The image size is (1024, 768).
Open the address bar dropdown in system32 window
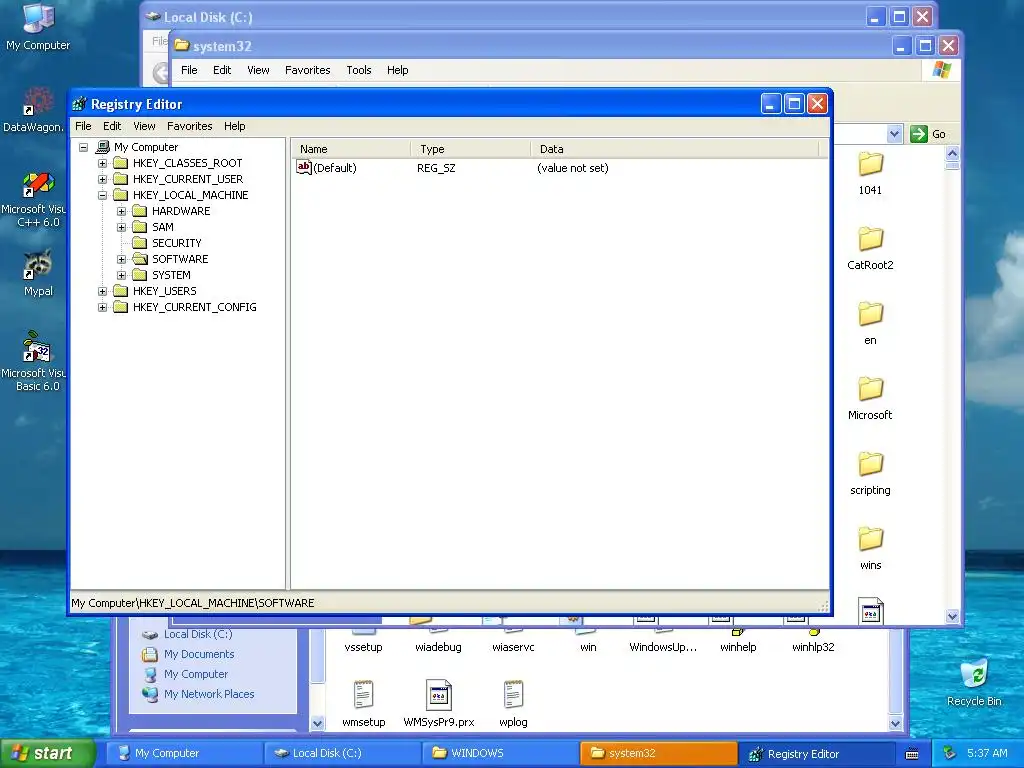895,134
